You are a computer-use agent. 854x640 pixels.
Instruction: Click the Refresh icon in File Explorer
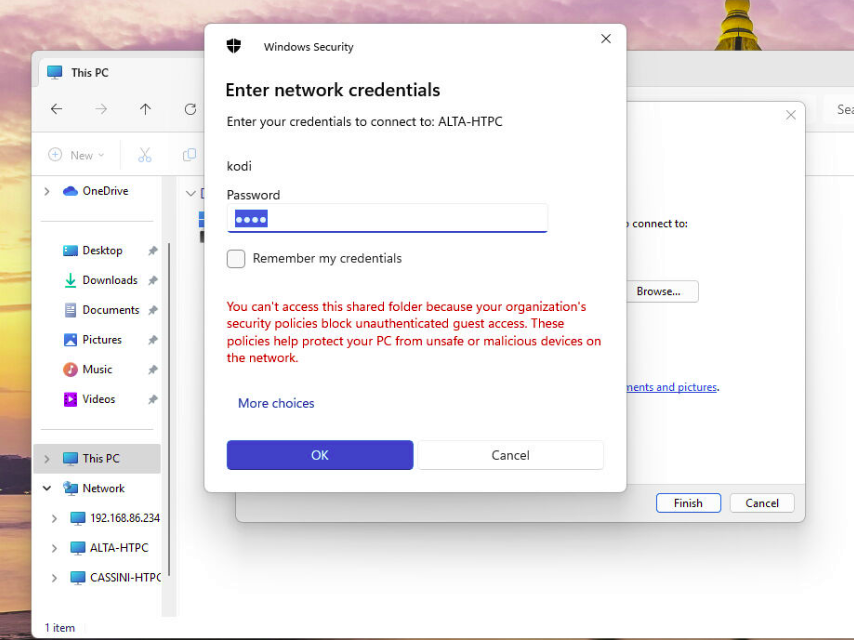[190, 109]
